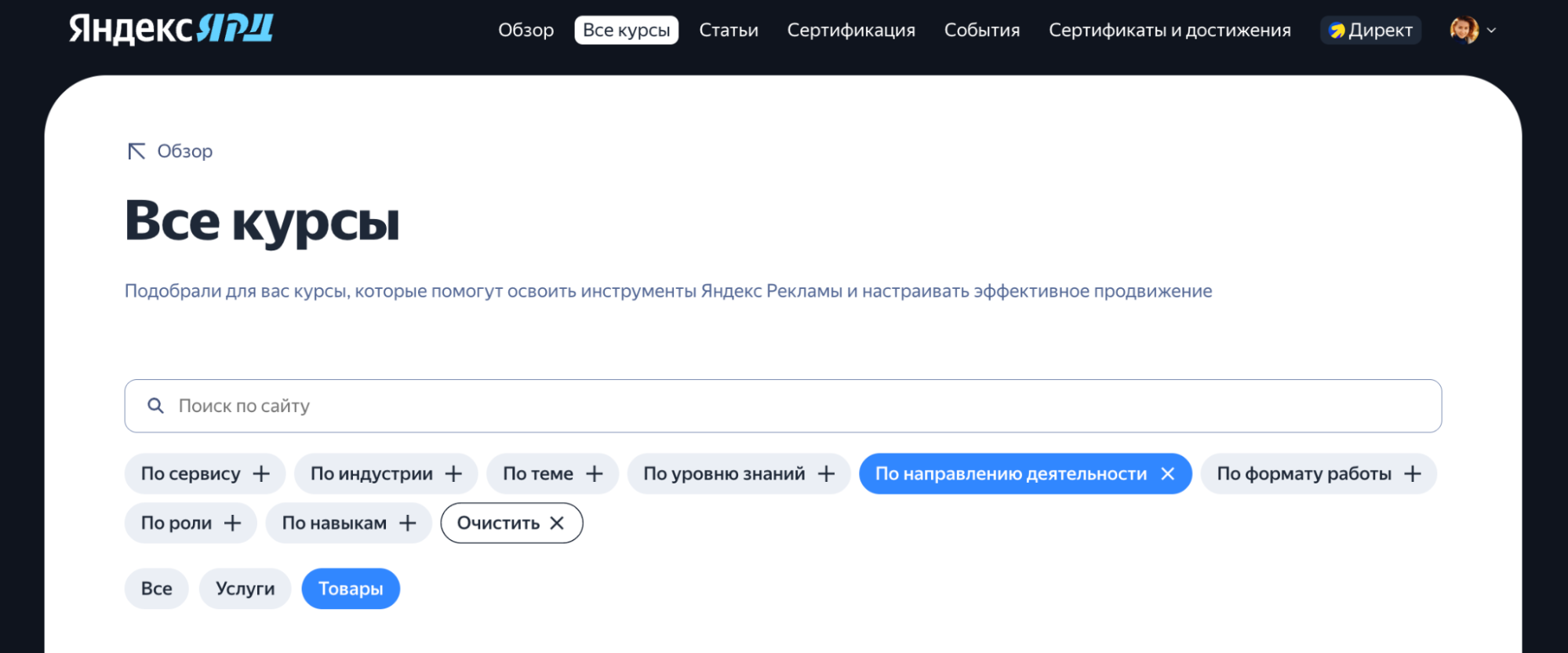Select the Услуги option chip
The height and width of the screenshot is (653, 1568).
[246, 589]
